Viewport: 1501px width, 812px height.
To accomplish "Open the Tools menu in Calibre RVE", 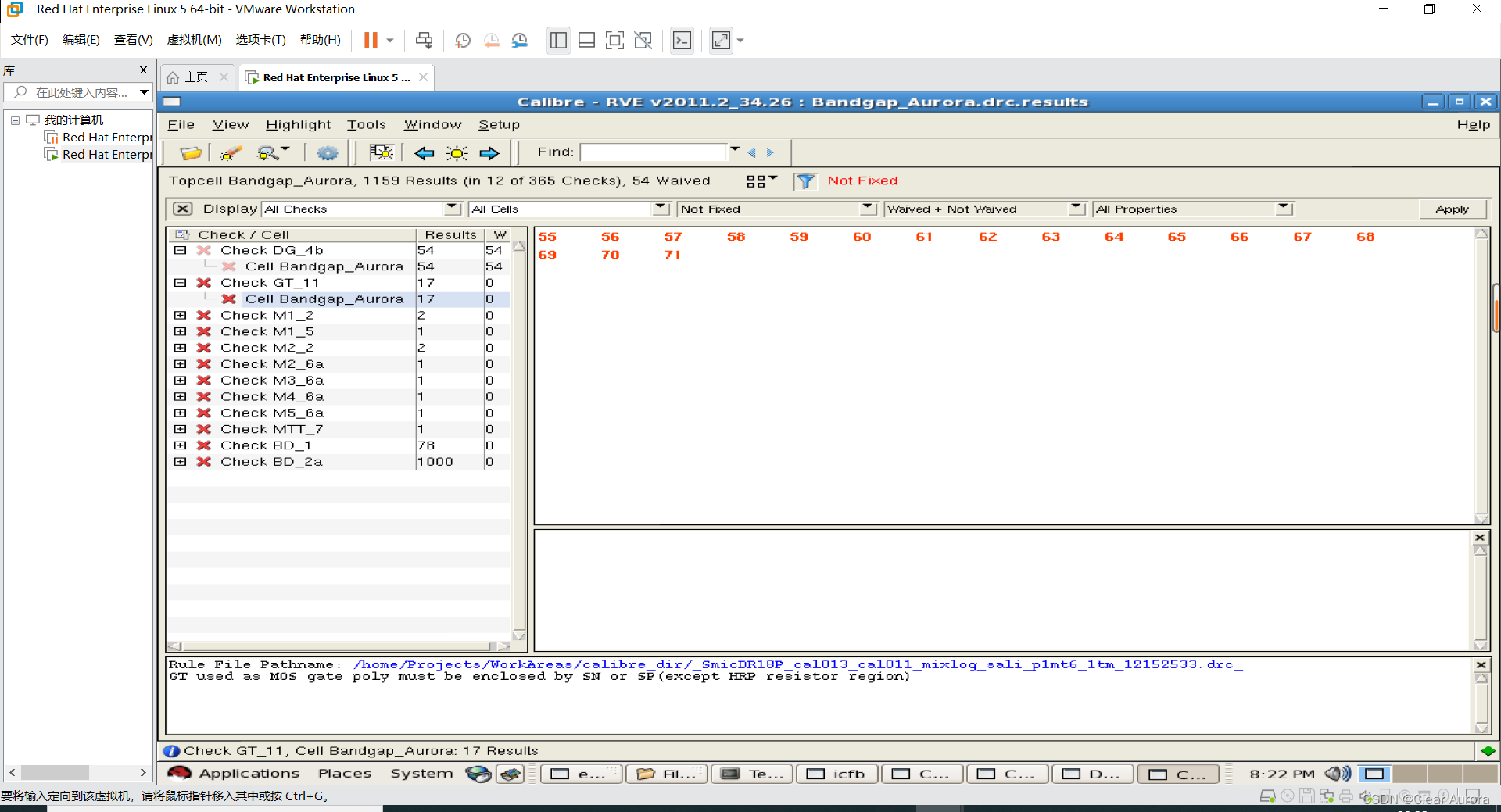I will point(367,124).
